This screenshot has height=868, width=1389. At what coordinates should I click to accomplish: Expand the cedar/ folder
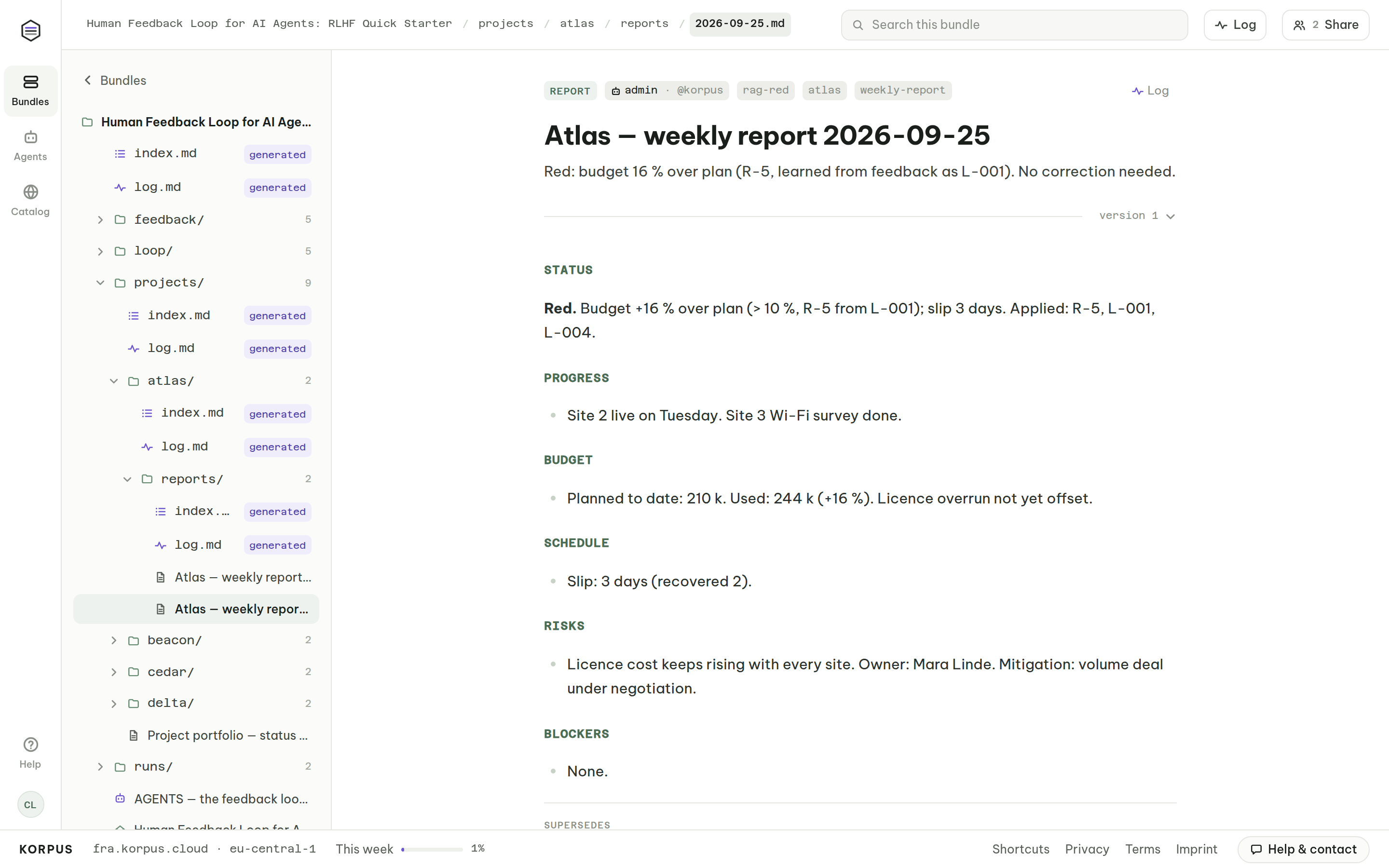pos(114,672)
